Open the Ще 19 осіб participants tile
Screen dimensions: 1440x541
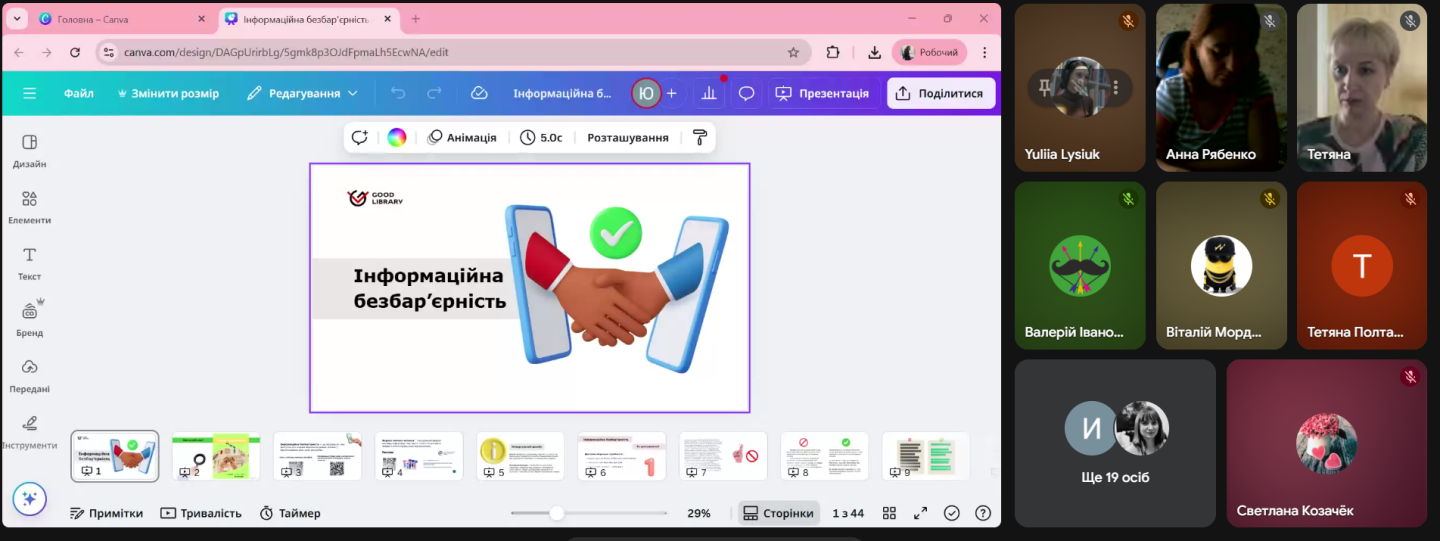pos(1115,443)
